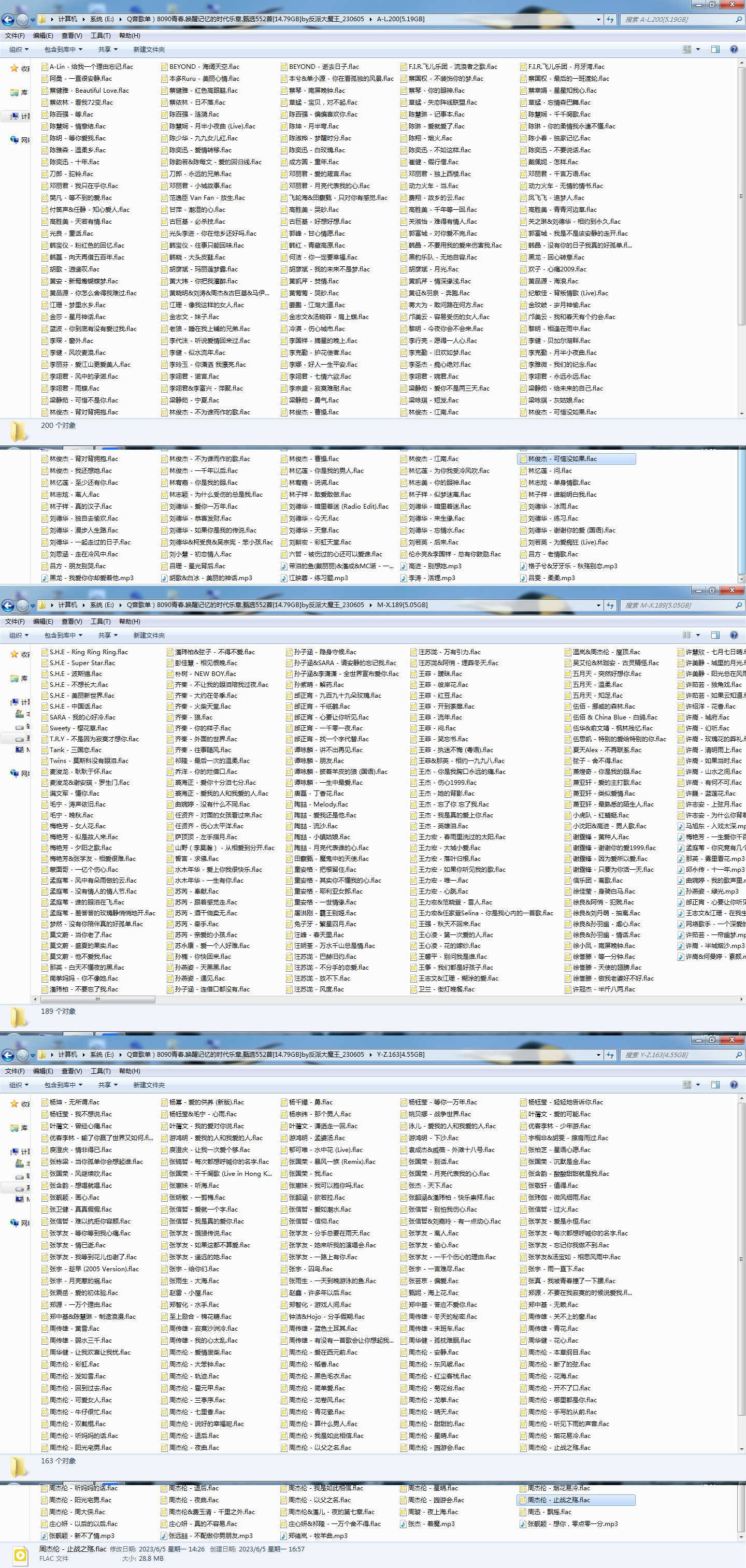Go back in the A-L.200 window

[x=8, y=20]
